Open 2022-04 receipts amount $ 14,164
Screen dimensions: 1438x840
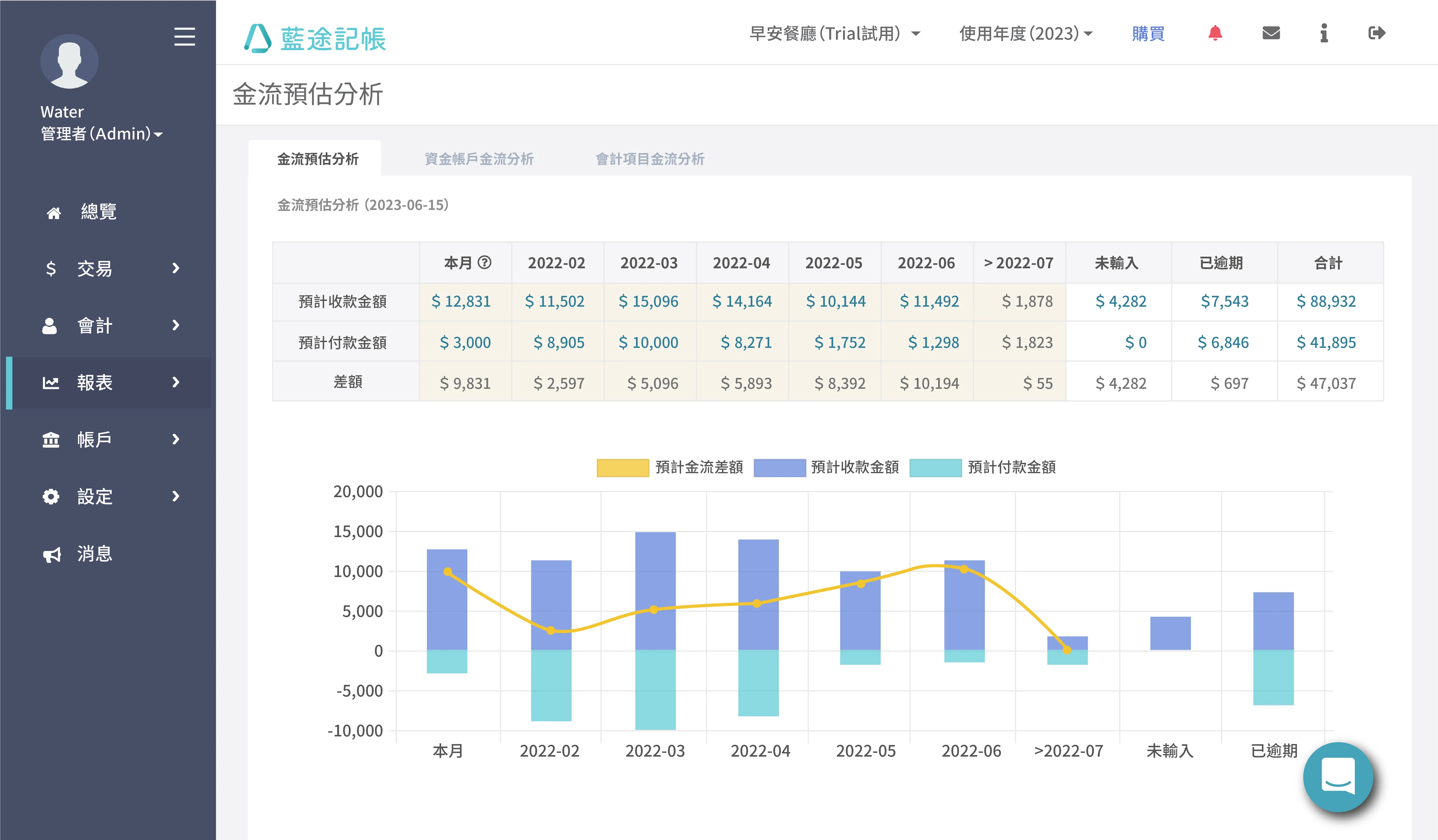click(x=742, y=301)
